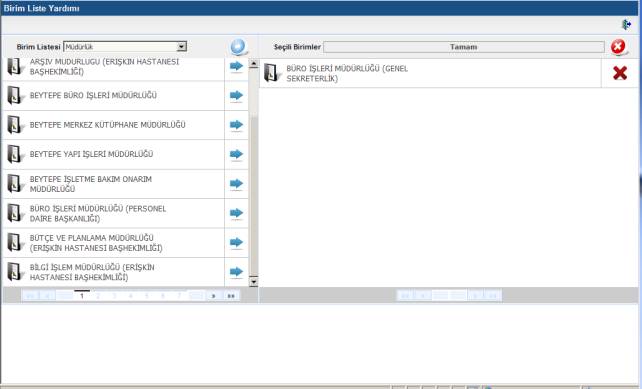Click the unit list scrollbar up arrow
Screen dimensions: 642x389
[x=253, y=63]
